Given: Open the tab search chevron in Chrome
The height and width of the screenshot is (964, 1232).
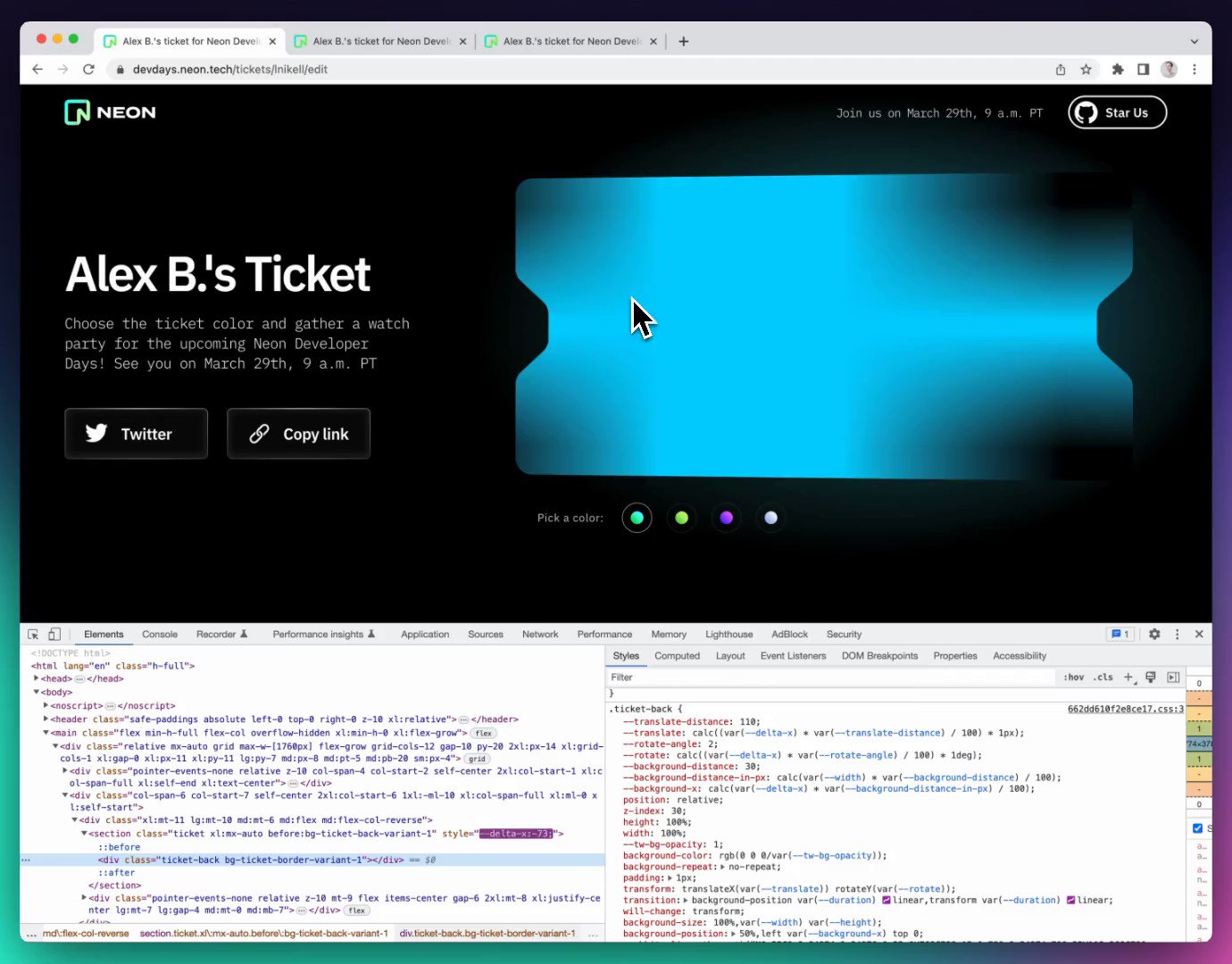Looking at the screenshot, I should (x=1195, y=41).
